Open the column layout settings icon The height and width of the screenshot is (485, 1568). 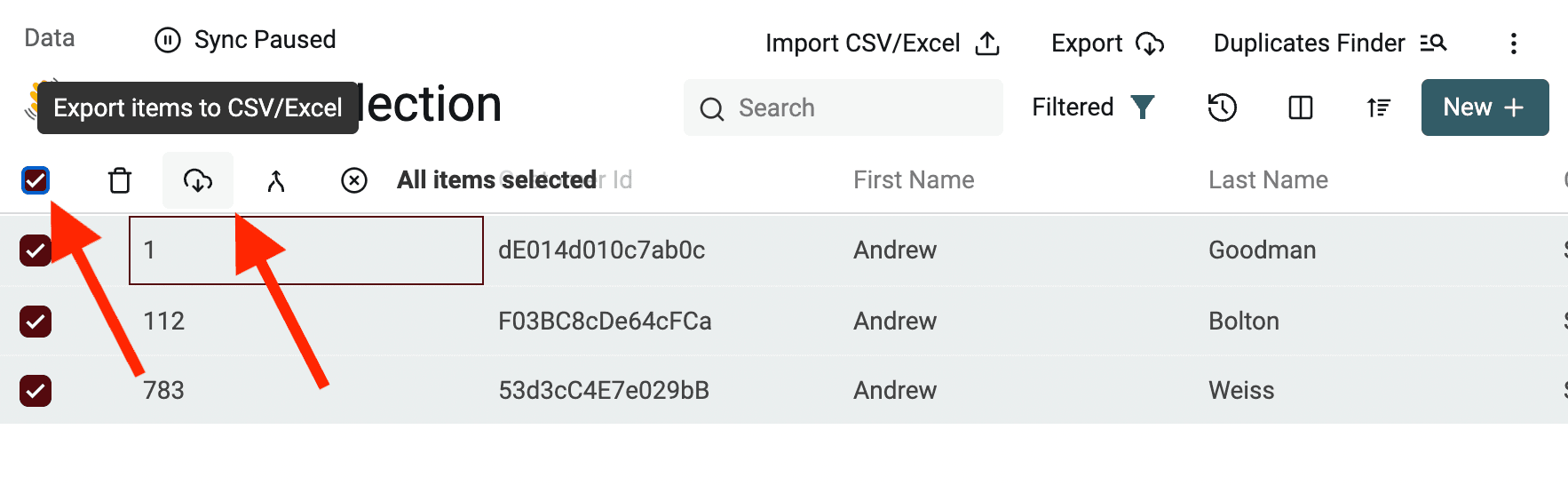pos(1301,107)
